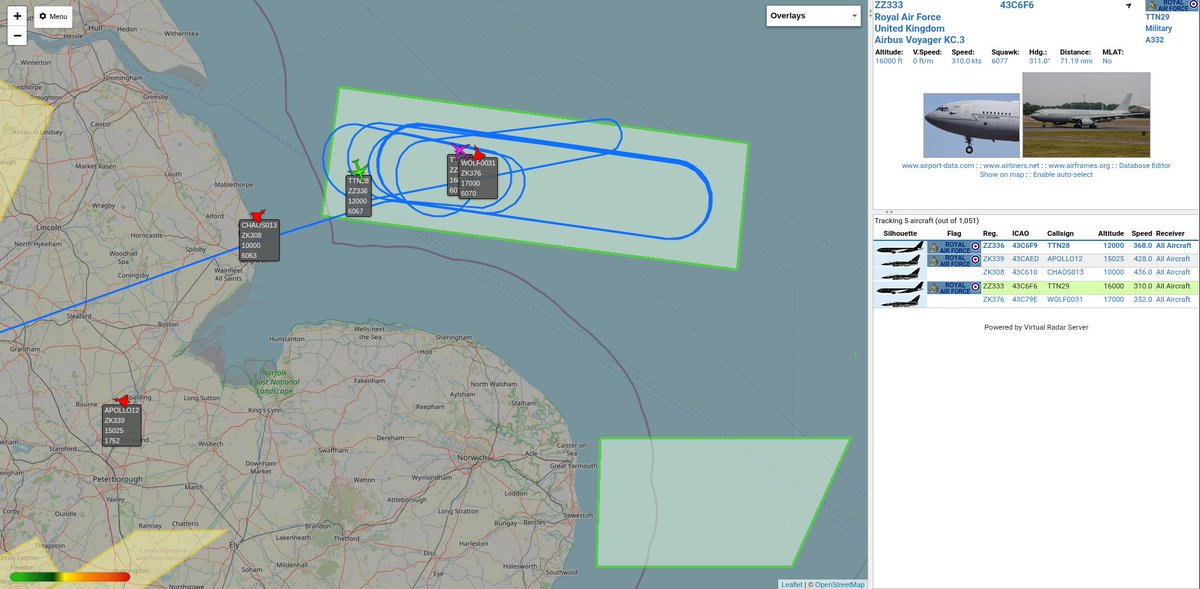
Task: Click the RAF flag in ZK339 row
Action: click(953, 259)
